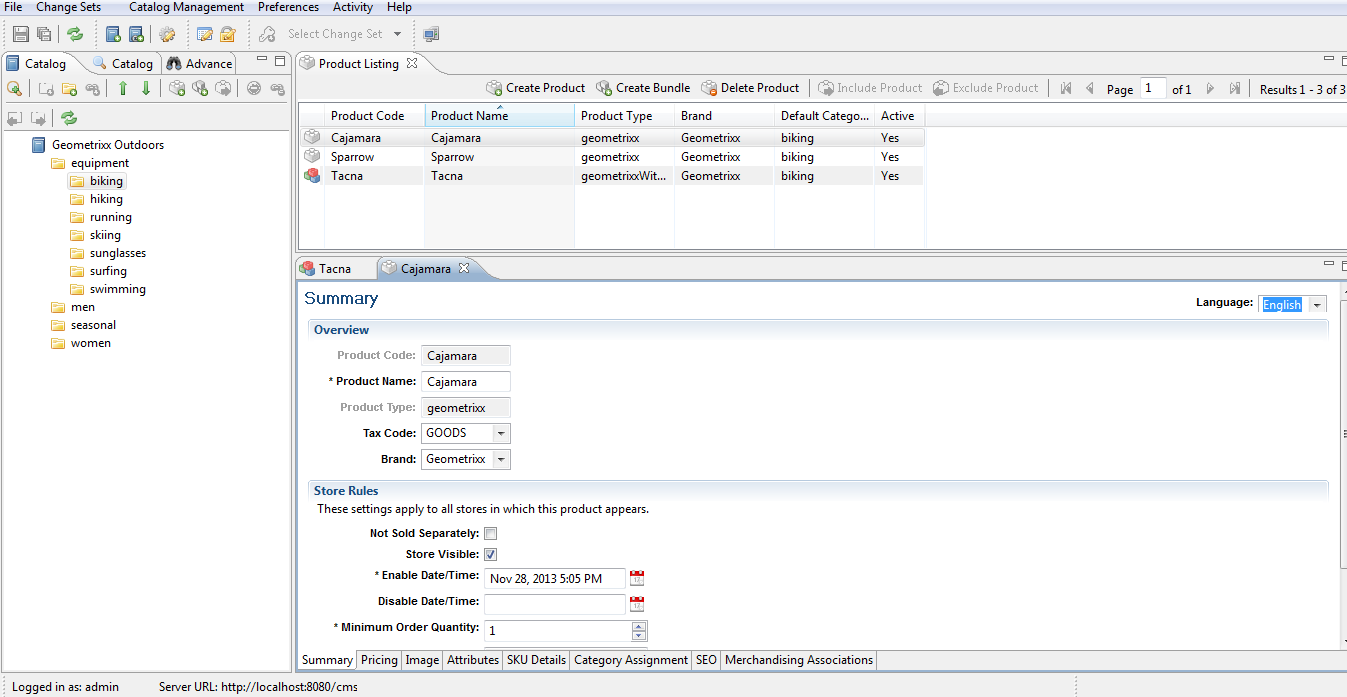Open the Category Assignment tab
Image resolution: width=1347 pixels, height=697 pixels.
[x=630, y=660]
